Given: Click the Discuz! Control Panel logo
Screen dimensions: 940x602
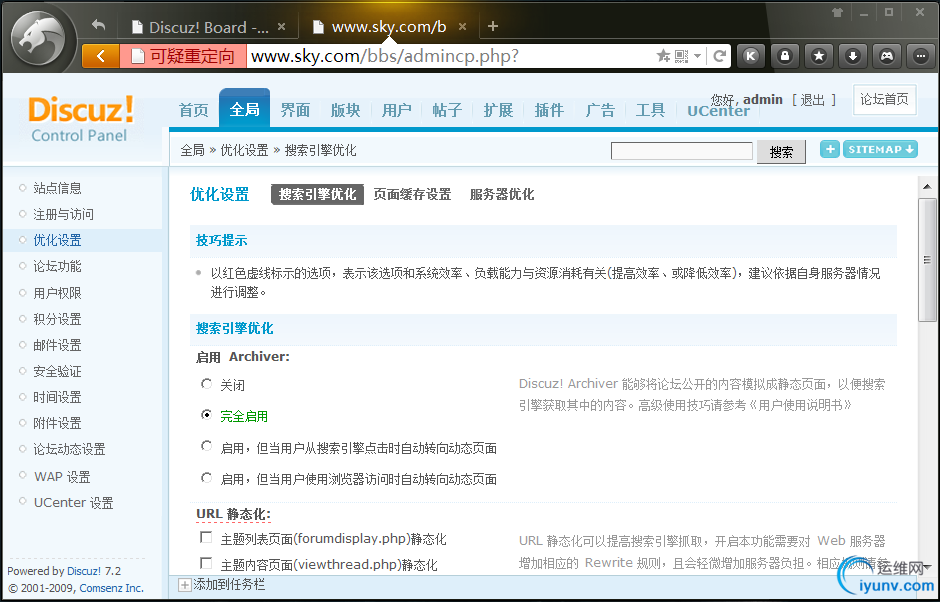Looking at the screenshot, I should pos(80,119).
